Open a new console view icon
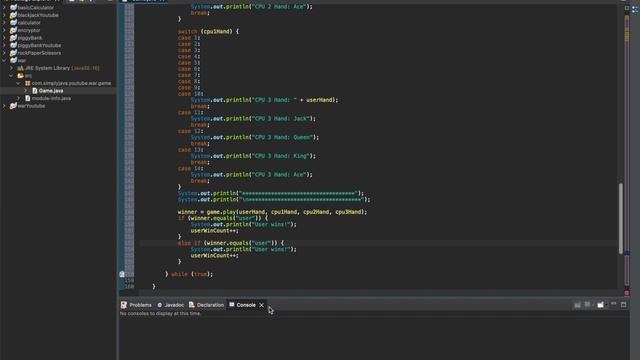Image resolution: width=640 pixels, height=360 pixels. (600, 305)
